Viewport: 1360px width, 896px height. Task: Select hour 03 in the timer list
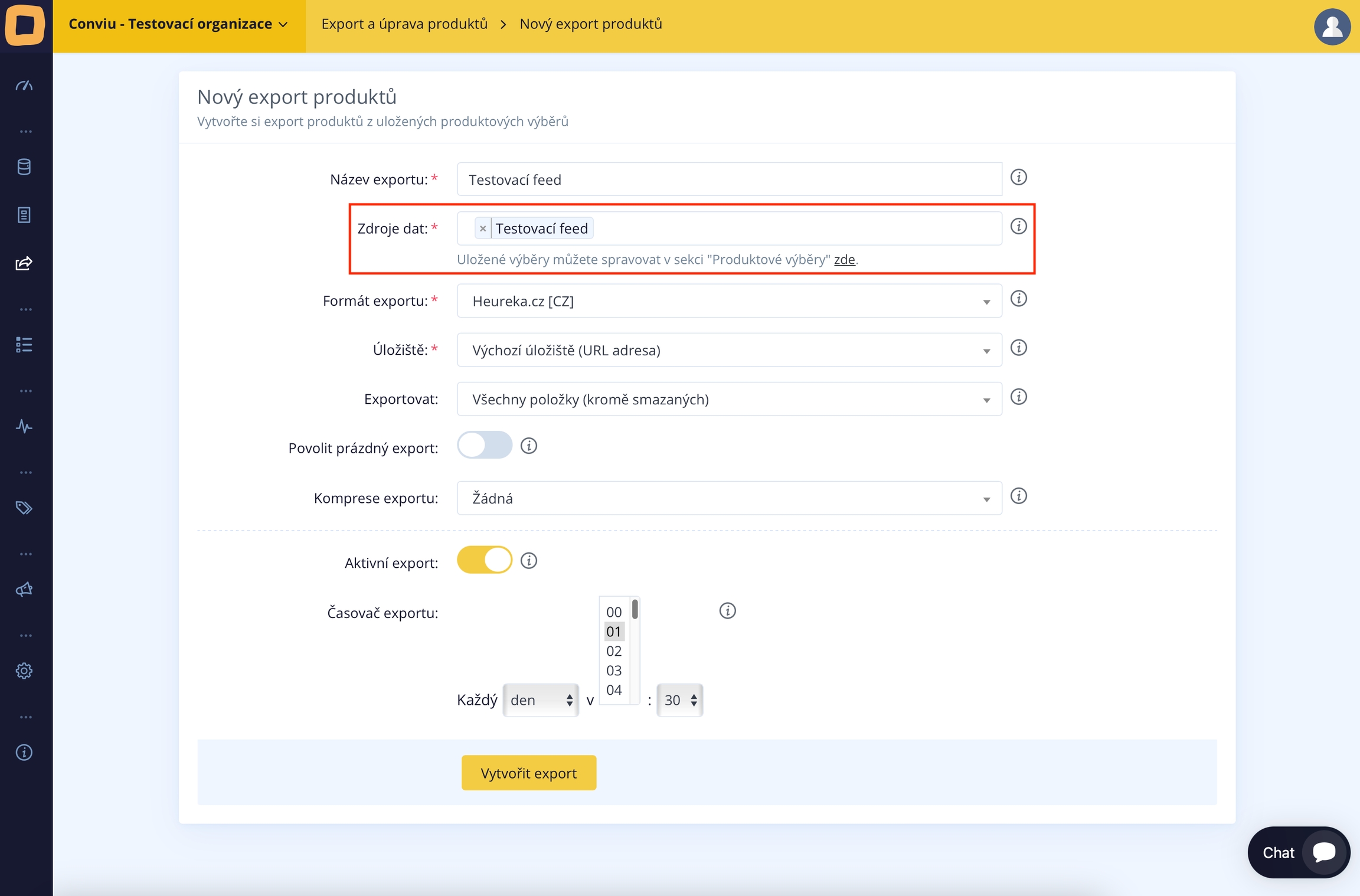(614, 671)
